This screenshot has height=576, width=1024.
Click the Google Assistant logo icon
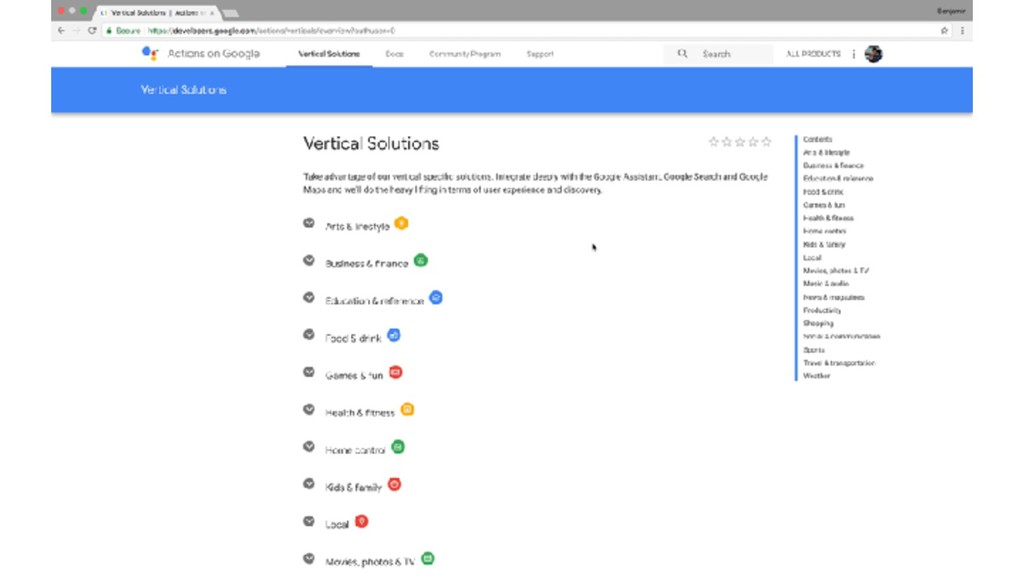[x=150, y=54]
